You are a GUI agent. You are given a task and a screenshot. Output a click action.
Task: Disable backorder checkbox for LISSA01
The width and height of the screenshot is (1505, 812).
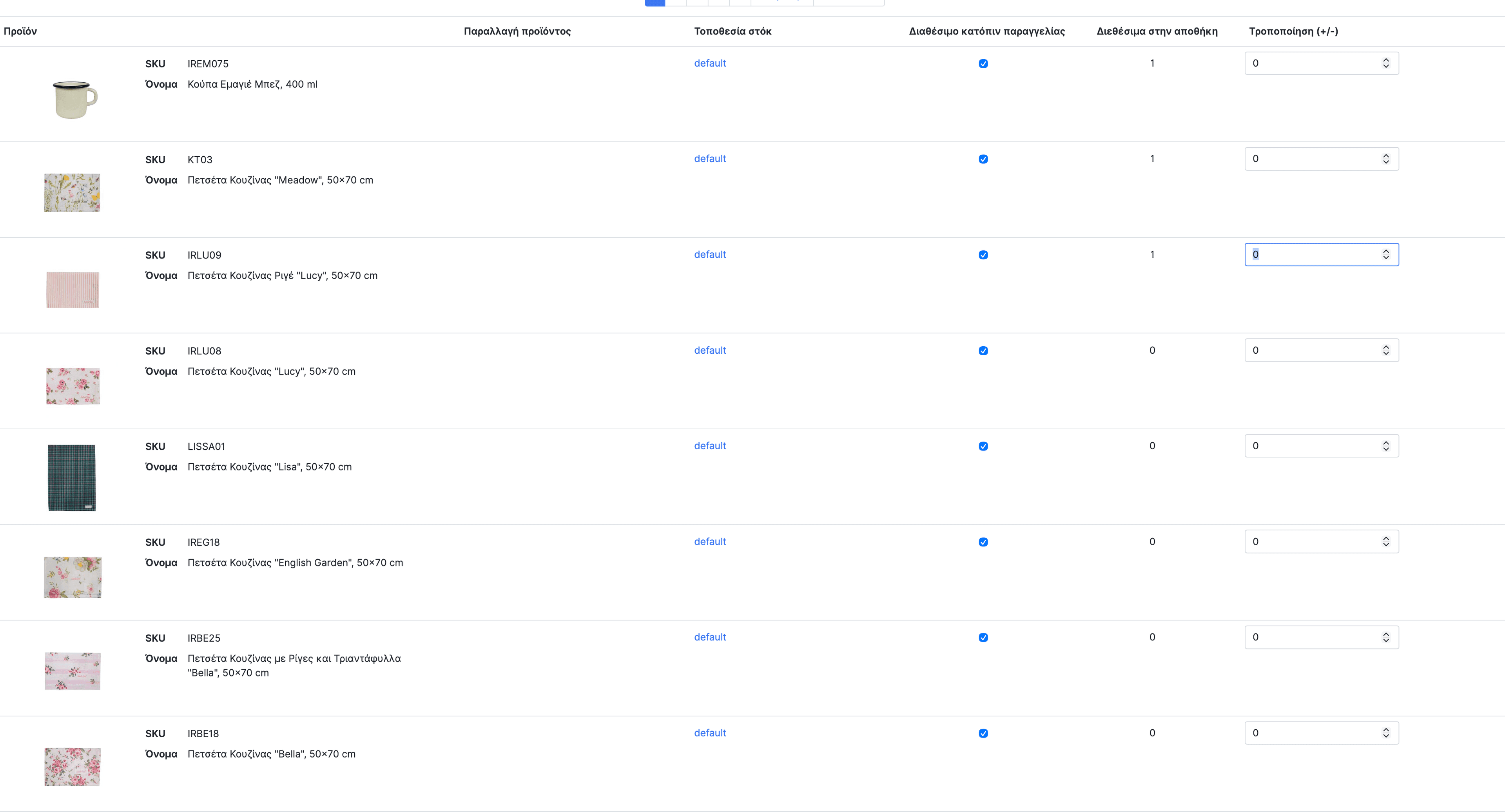tap(983, 447)
